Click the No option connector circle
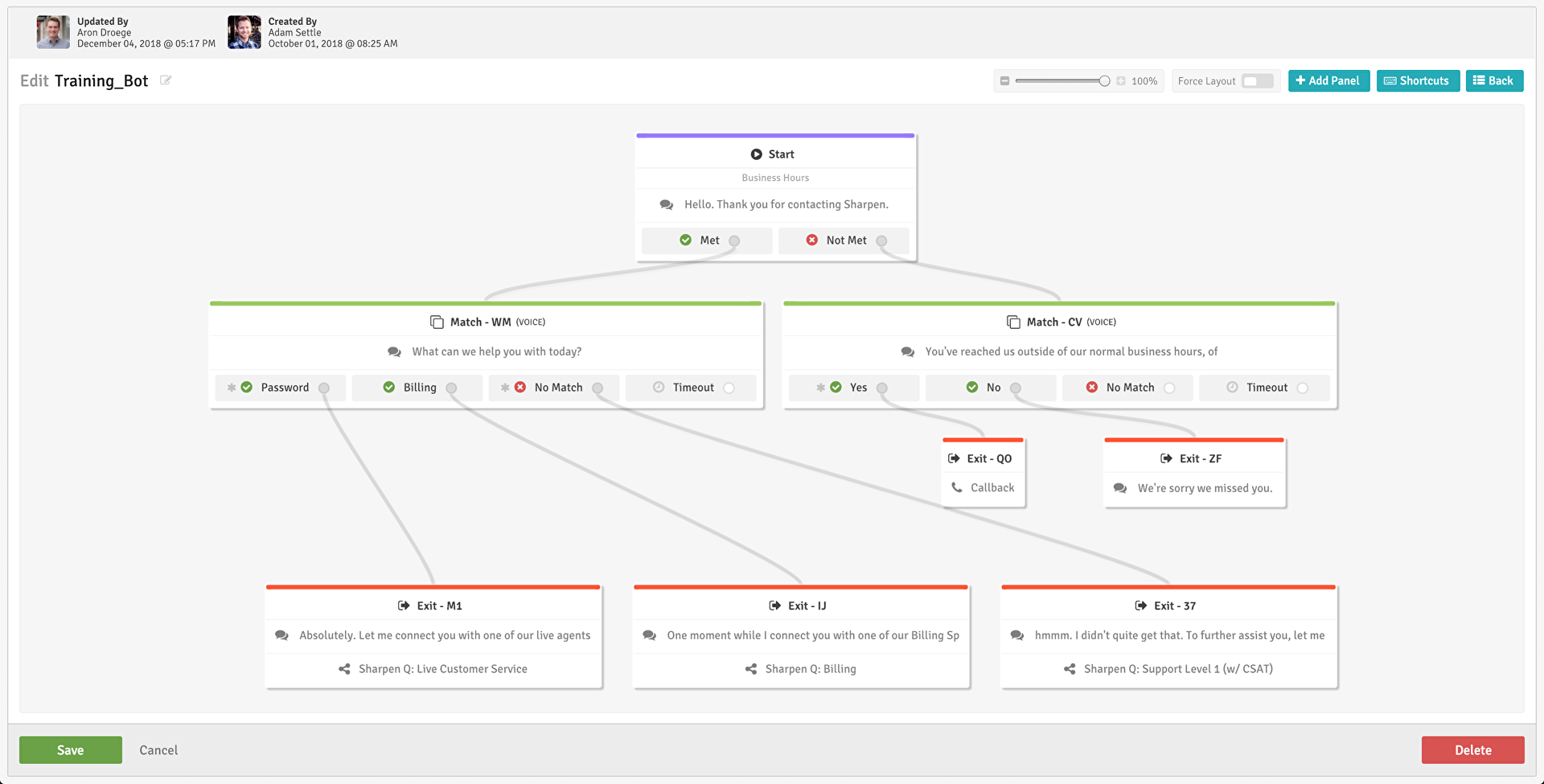 click(x=1016, y=388)
